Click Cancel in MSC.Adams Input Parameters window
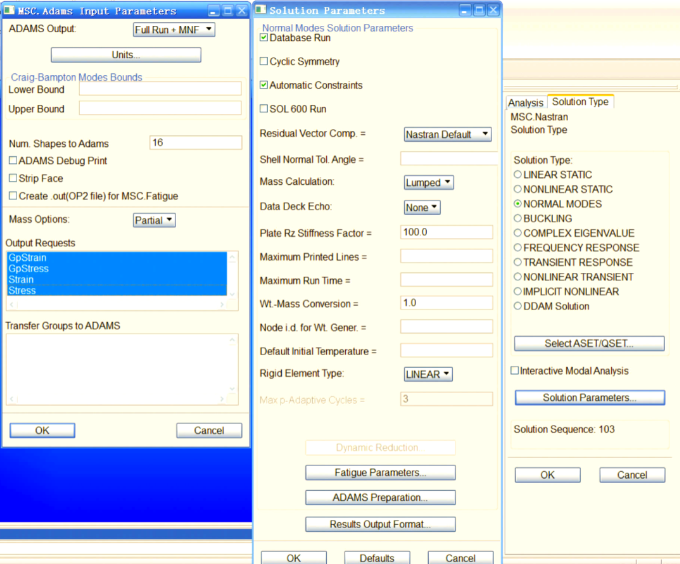This screenshot has height=564, width=680. [209, 430]
